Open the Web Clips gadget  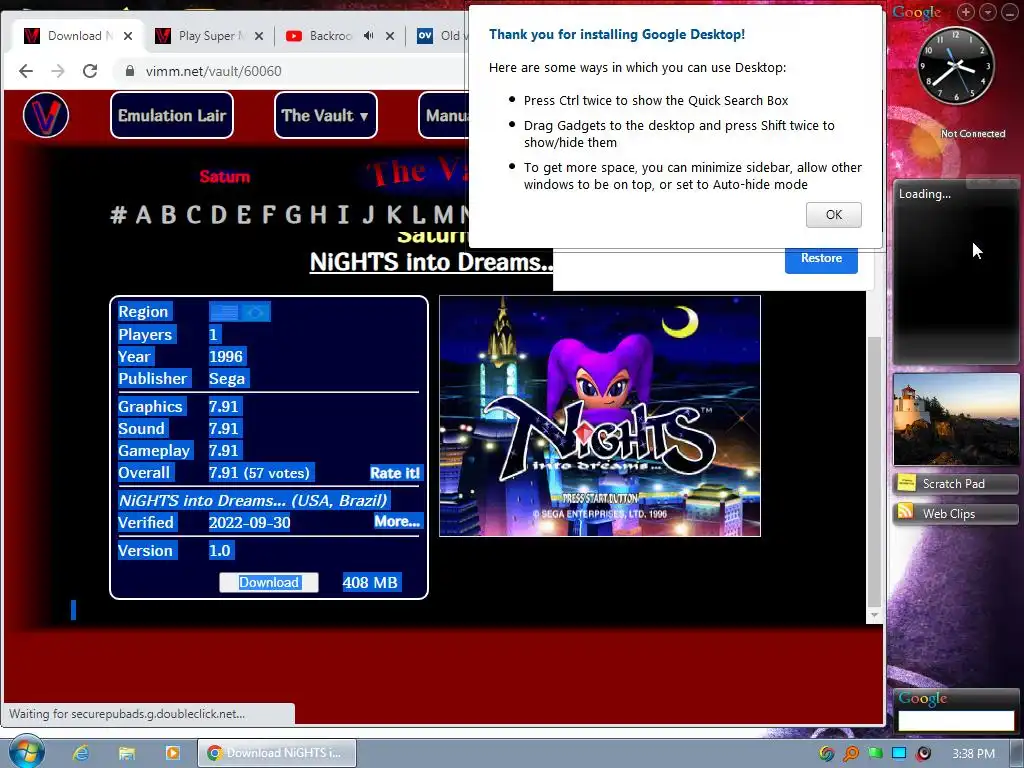tap(955, 513)
